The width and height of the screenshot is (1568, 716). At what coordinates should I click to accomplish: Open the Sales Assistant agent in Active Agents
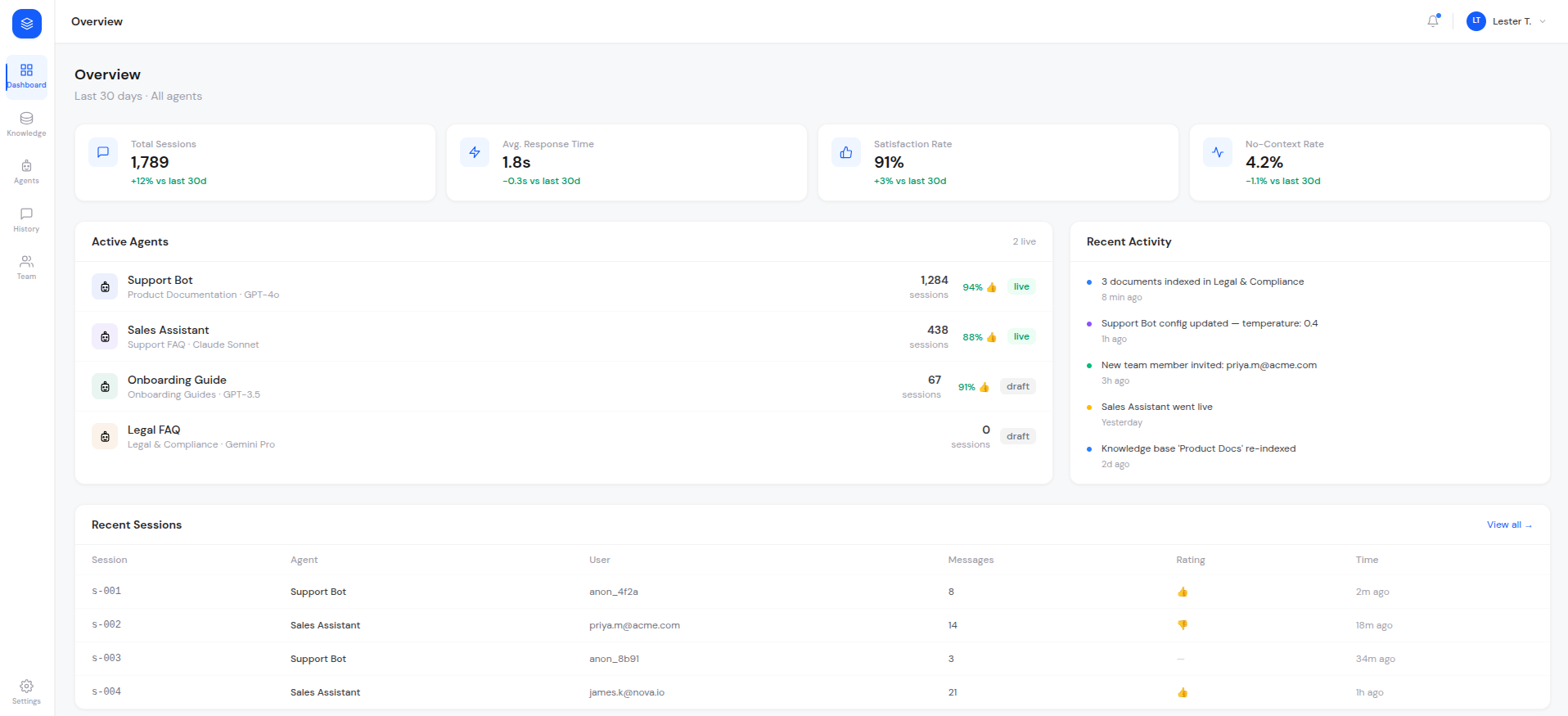[x=564, y=336]
